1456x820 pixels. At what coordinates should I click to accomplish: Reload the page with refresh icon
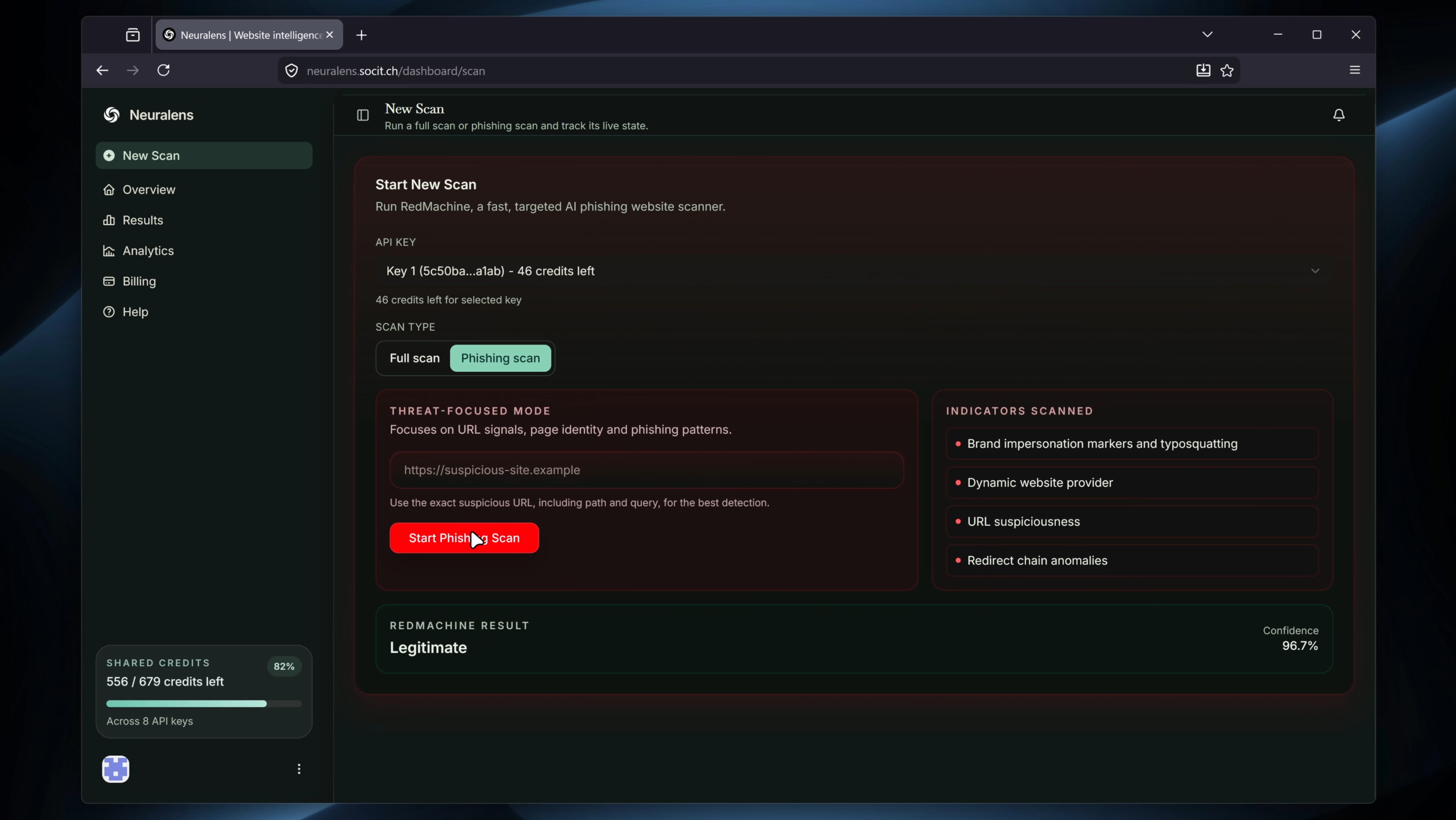tap(164, 70)
